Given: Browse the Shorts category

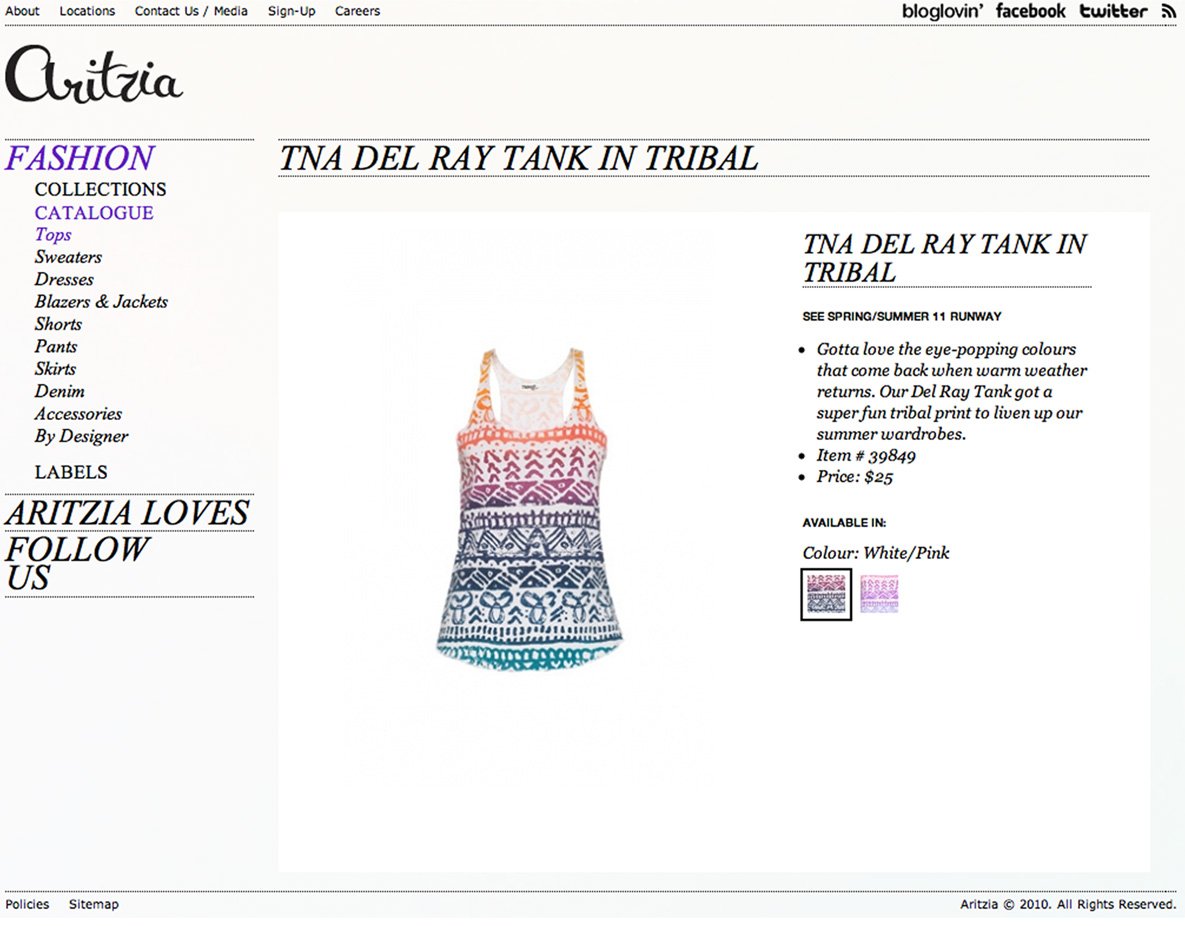Looking at the screenshot, I should (x=58, y=324).
